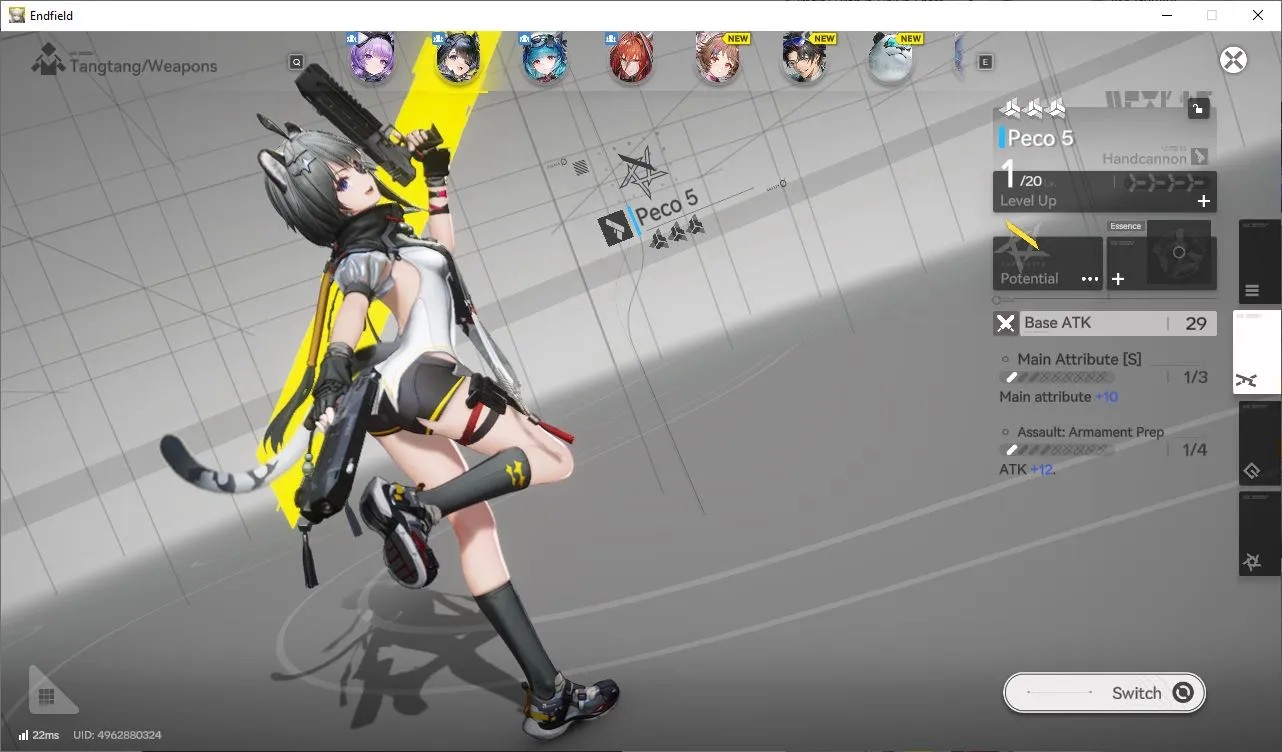Open the crossed weapons side tab
This screenshot has width=1282, height=752.
click(x=1257, y=352)
